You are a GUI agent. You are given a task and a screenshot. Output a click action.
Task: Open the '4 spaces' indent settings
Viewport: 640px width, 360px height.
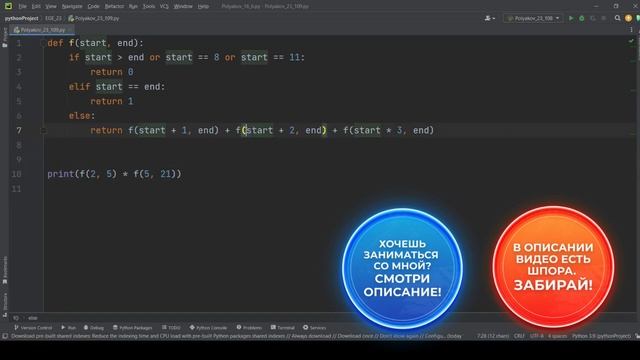tap(558, 336)
